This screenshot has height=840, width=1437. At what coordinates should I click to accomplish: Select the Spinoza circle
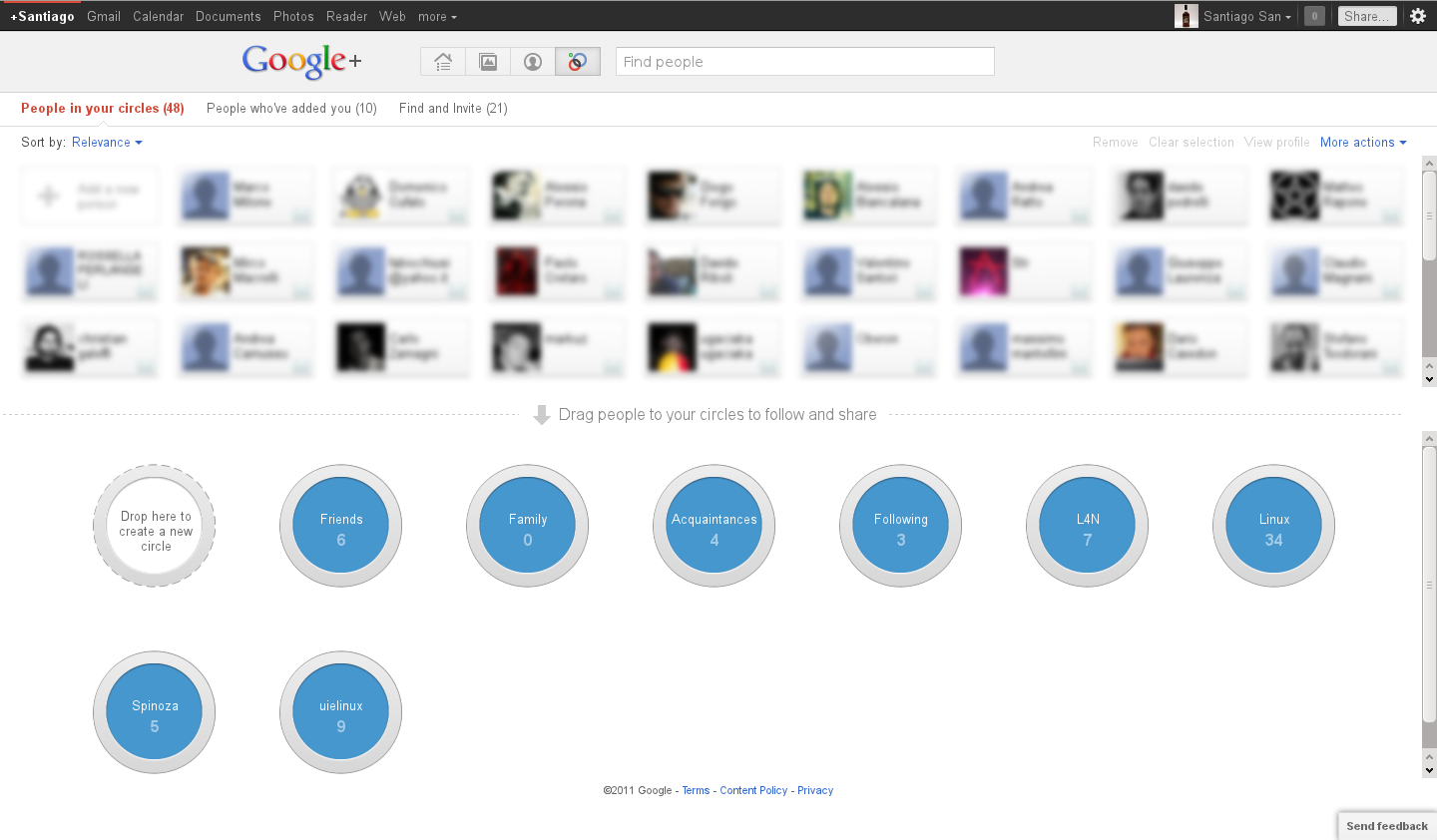click(155, 712)
